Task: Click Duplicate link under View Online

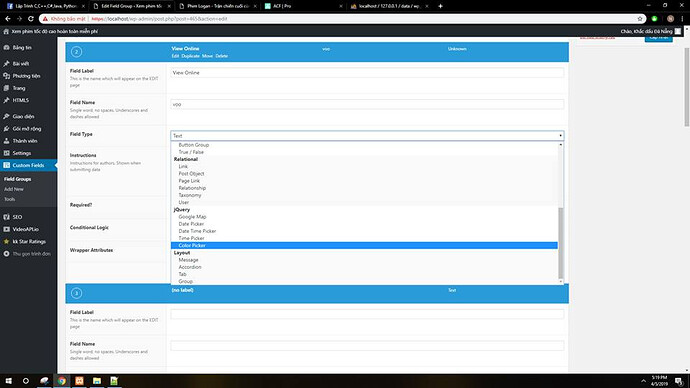Action: click(191, 56)
